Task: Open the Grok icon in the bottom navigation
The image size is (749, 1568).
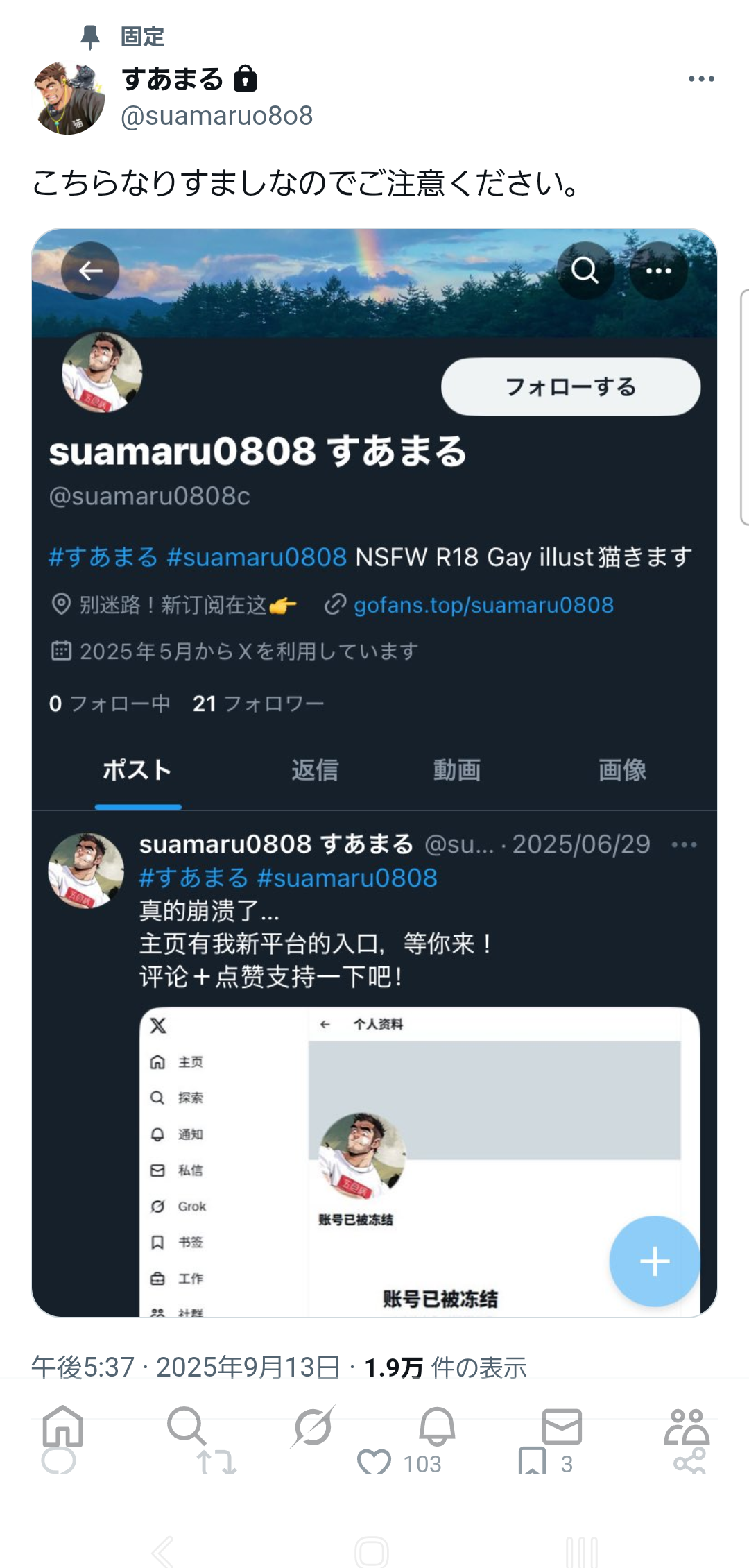Action: [x=313, y=1426]
